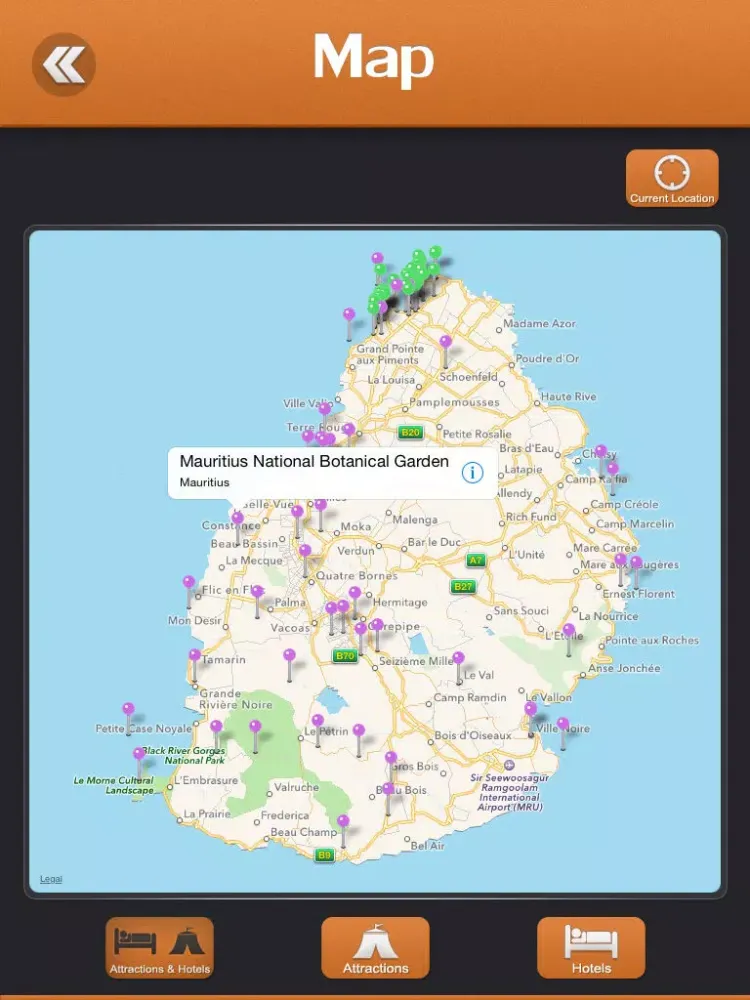Select the purple pin near L'Etoile
Viewport: 750px width, 1000px height.
pos(569,629)
